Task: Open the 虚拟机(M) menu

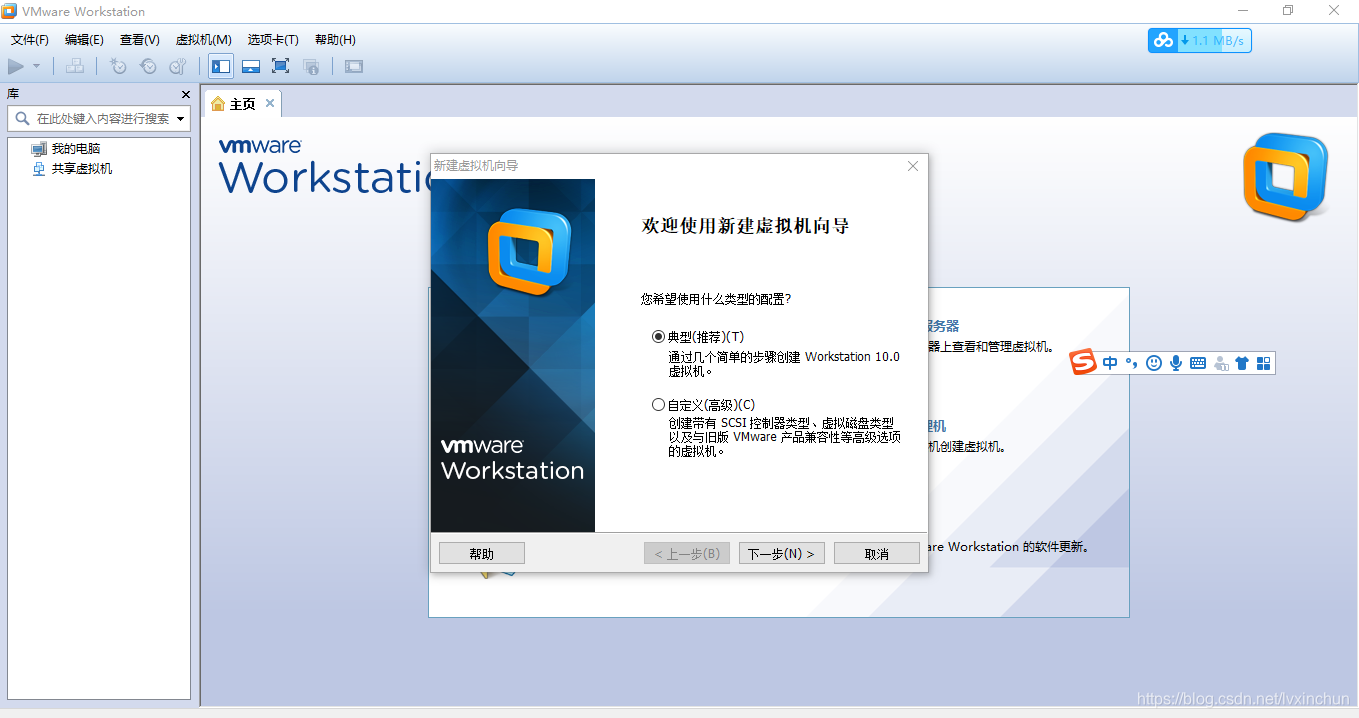Action: [x=204, y=40]
